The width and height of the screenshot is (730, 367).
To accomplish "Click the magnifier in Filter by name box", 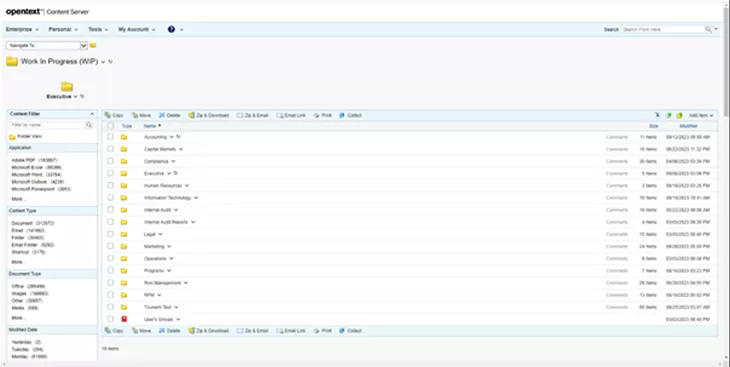I will (x=89, y=125).
